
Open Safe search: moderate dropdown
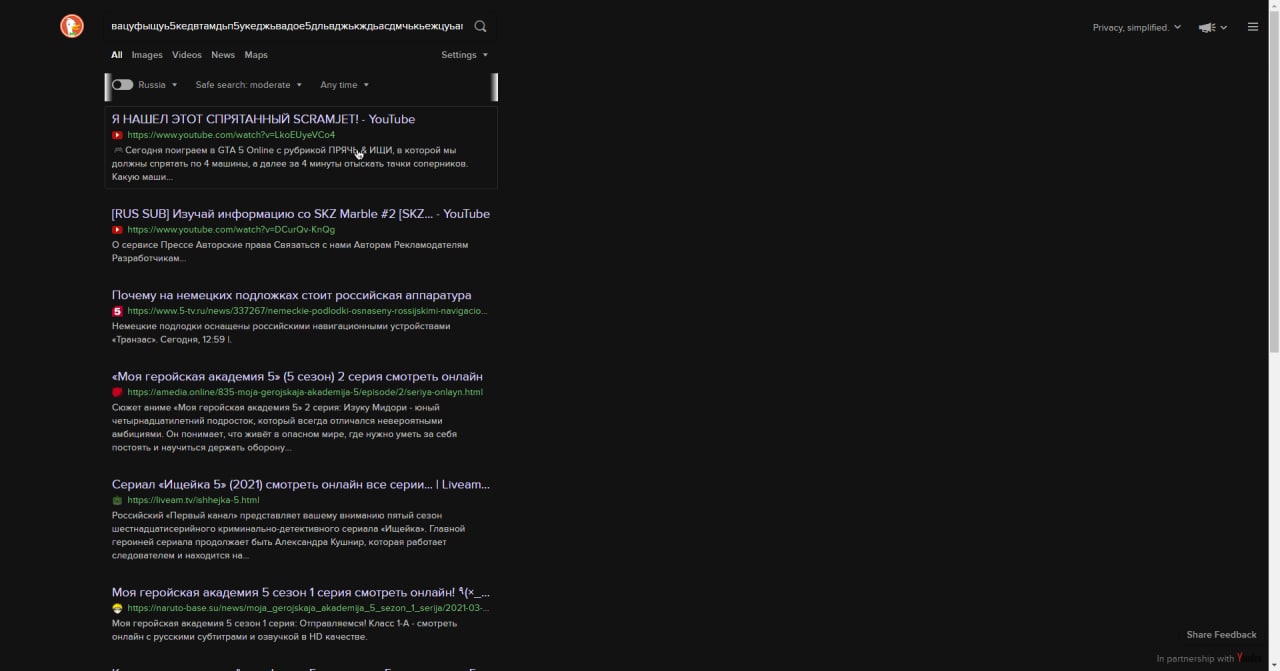(x=248, y=85)
